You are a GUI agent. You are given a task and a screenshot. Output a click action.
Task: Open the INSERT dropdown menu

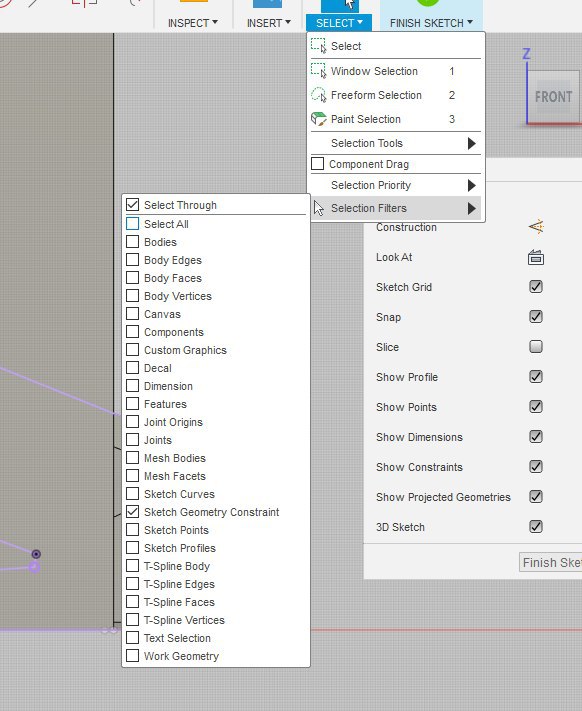pos(268,23)
